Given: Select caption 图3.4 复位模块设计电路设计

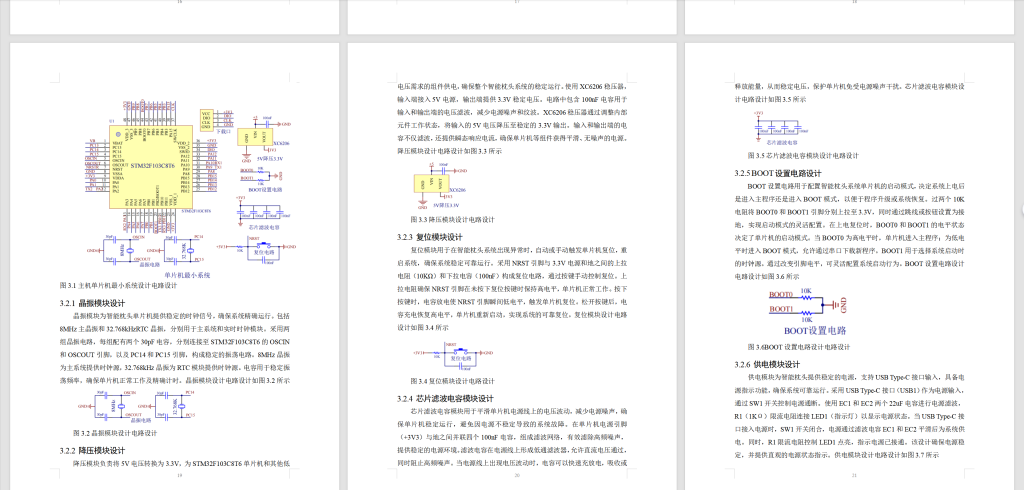Looking at the screenshot, I should point(453,381).
